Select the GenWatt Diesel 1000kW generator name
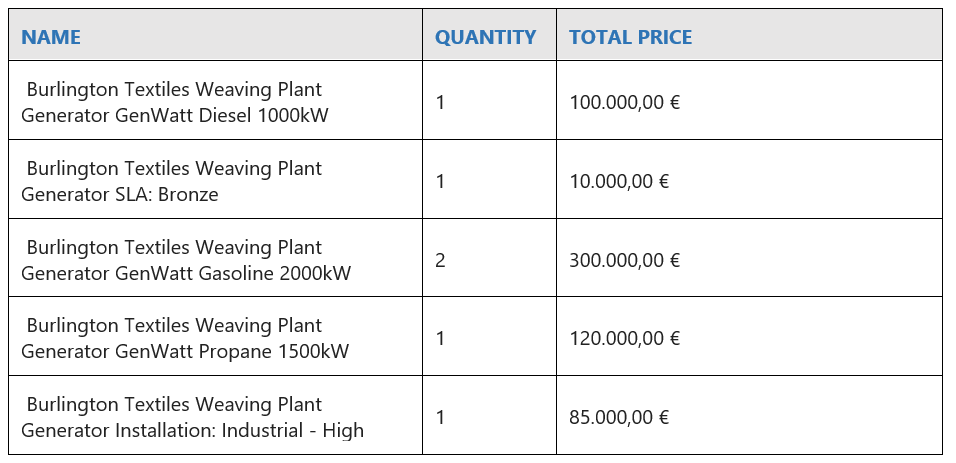 [174, 102]
